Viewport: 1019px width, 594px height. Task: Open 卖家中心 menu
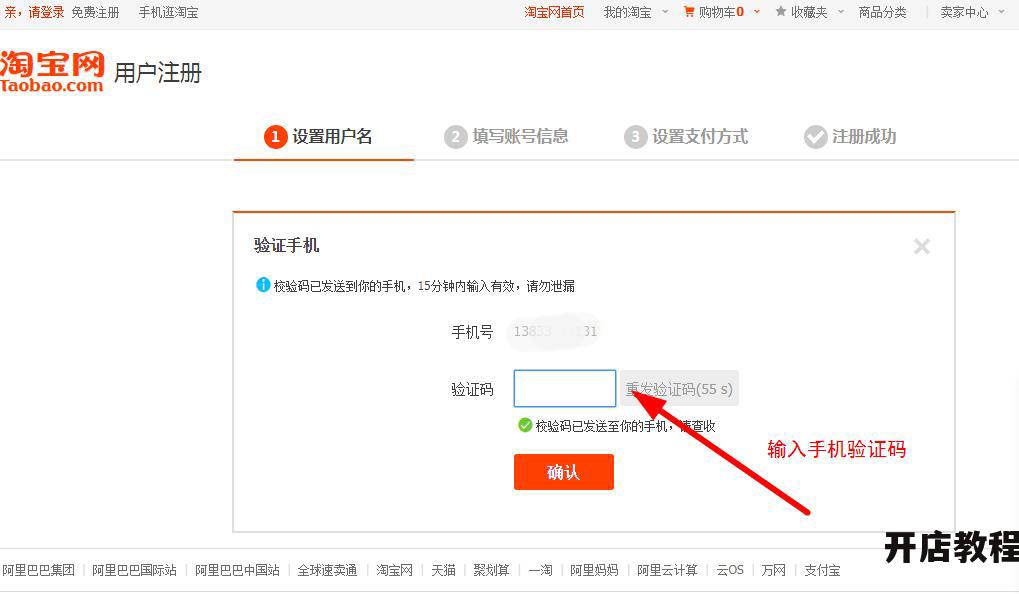click(x=964, y=12)
